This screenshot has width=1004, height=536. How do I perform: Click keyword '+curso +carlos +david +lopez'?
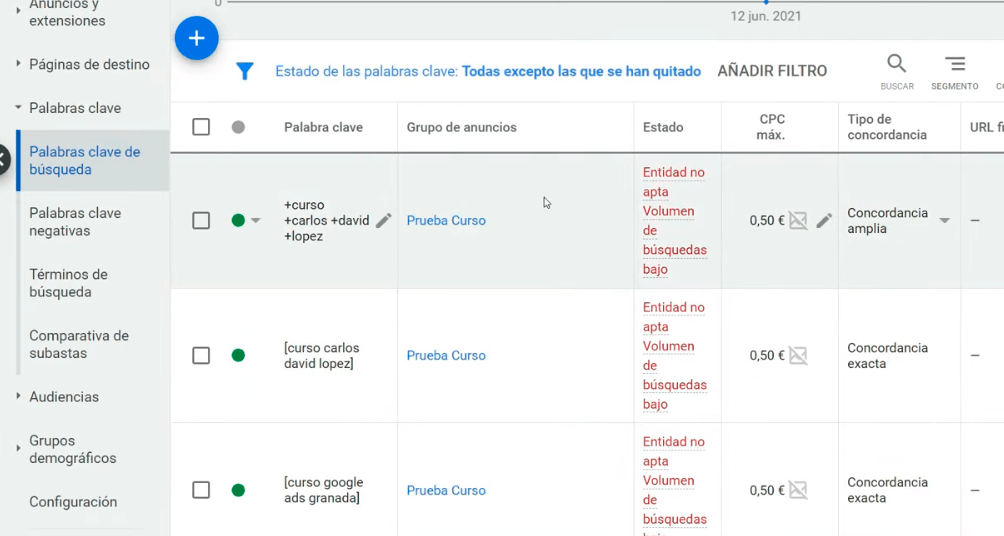point(327,221)
